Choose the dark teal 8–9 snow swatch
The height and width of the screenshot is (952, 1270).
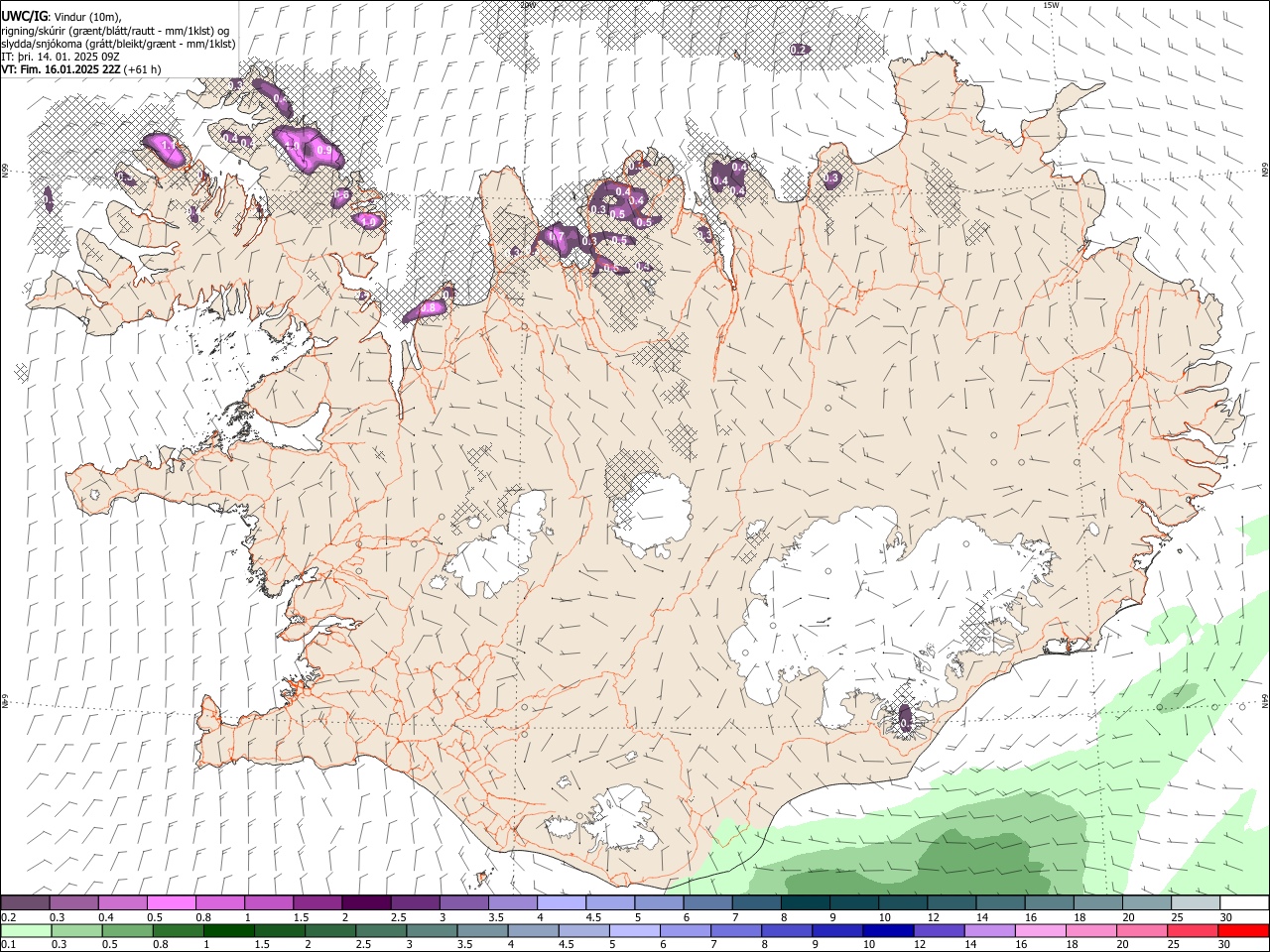tap(806, 902)
